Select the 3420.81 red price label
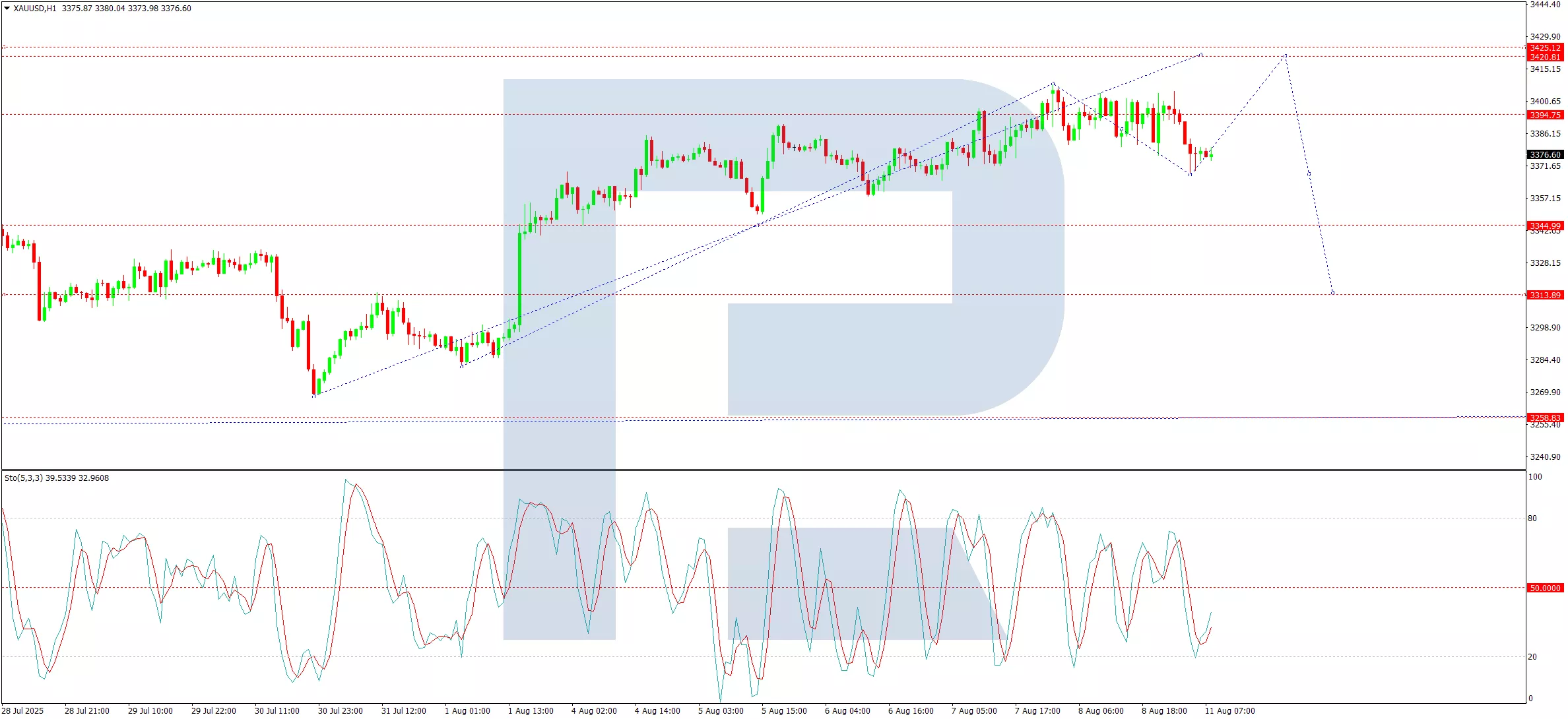The height and width of the screenshot is (719, 1568). coord(1545,57)
